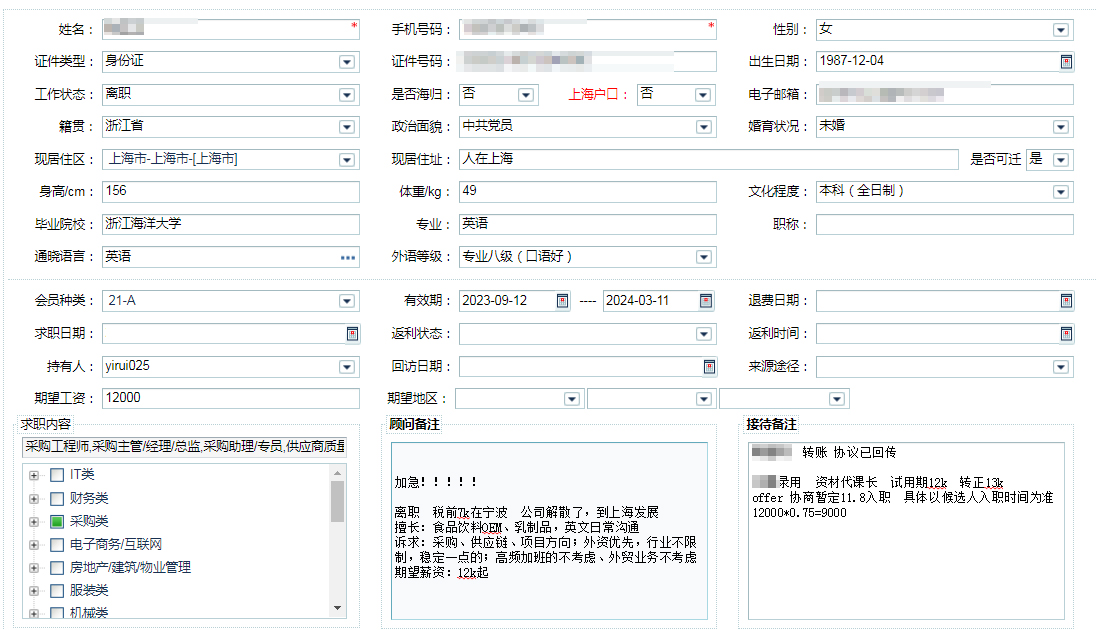This screenshot has height=630, width=1096.
Task: Click the 专业 input field
Action: 588,224
